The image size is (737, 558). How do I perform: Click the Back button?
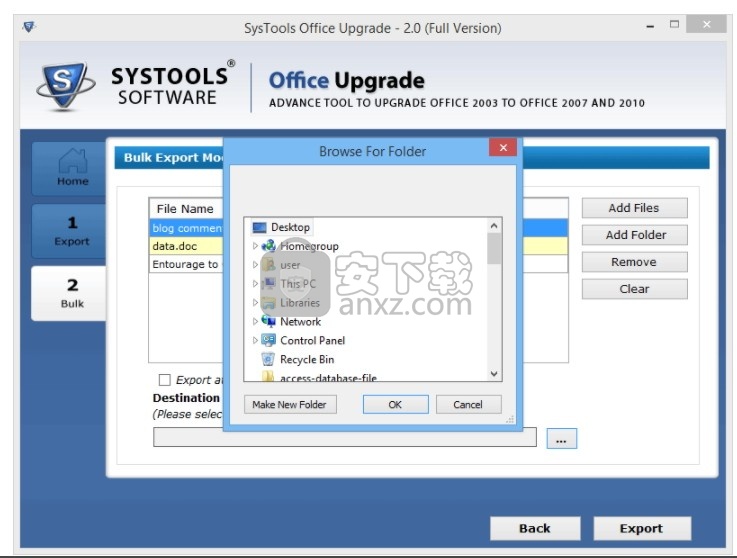point(535,528)
